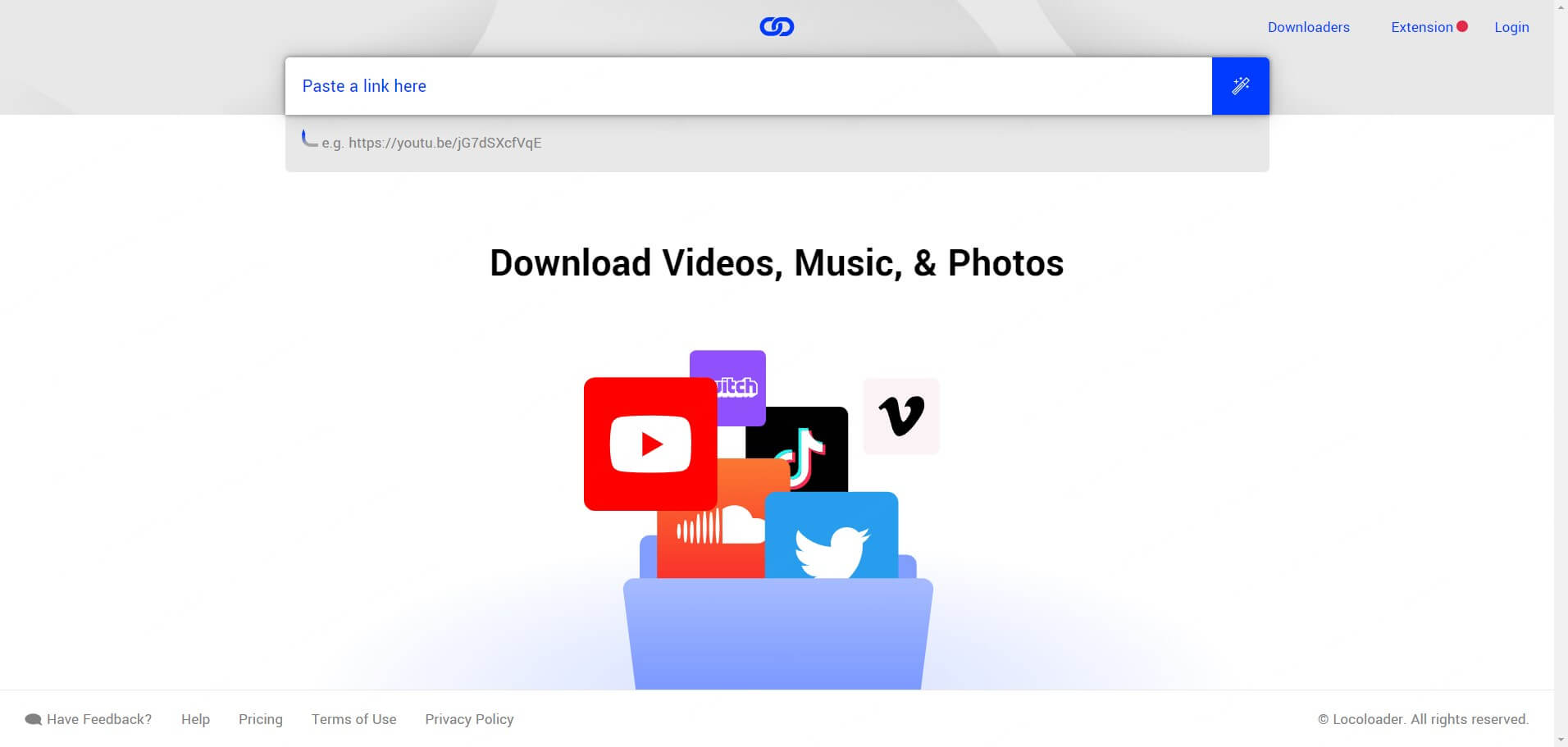Click the example youtu.be link text
This screenshot has height=747, width=1568.
[444, 143]
